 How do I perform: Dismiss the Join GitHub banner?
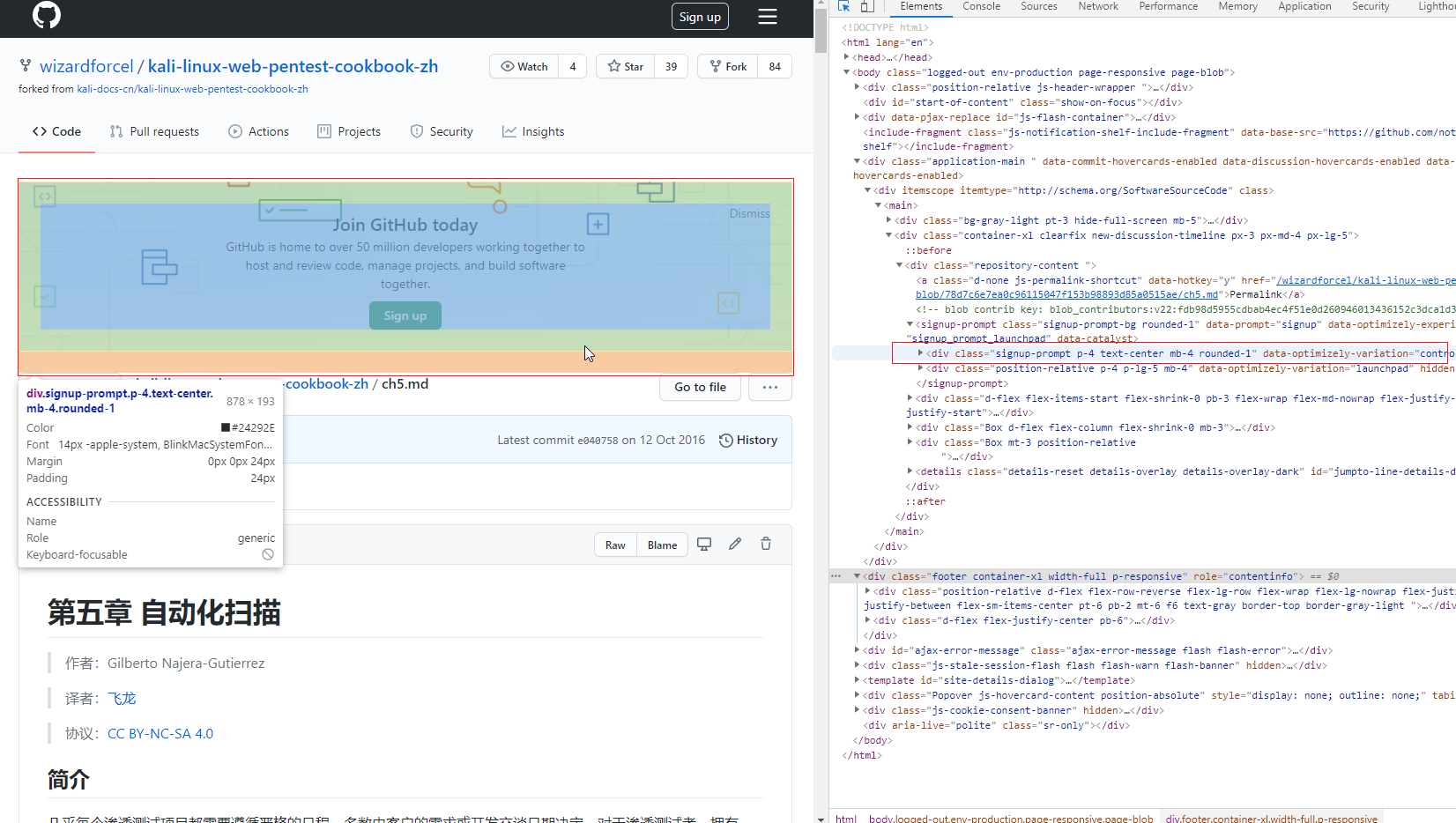[x=749, y=213]
